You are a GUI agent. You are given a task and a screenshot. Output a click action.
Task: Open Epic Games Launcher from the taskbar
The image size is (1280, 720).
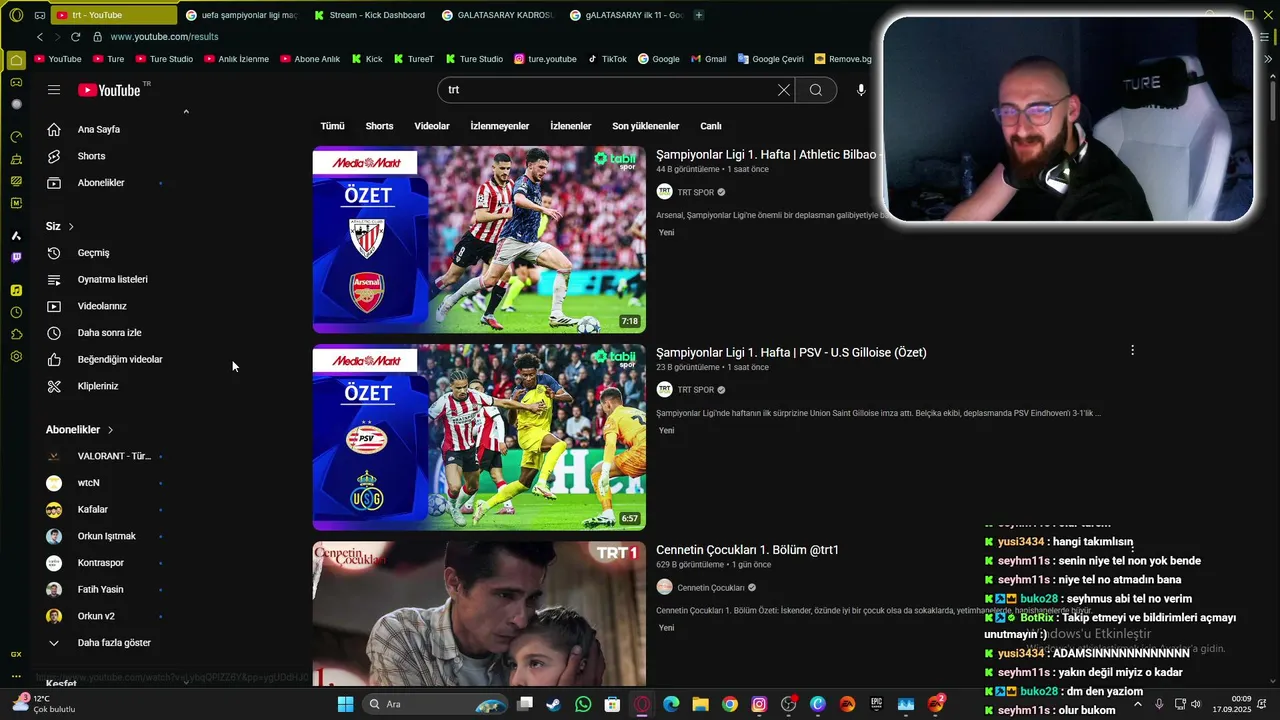click(876, 704)
